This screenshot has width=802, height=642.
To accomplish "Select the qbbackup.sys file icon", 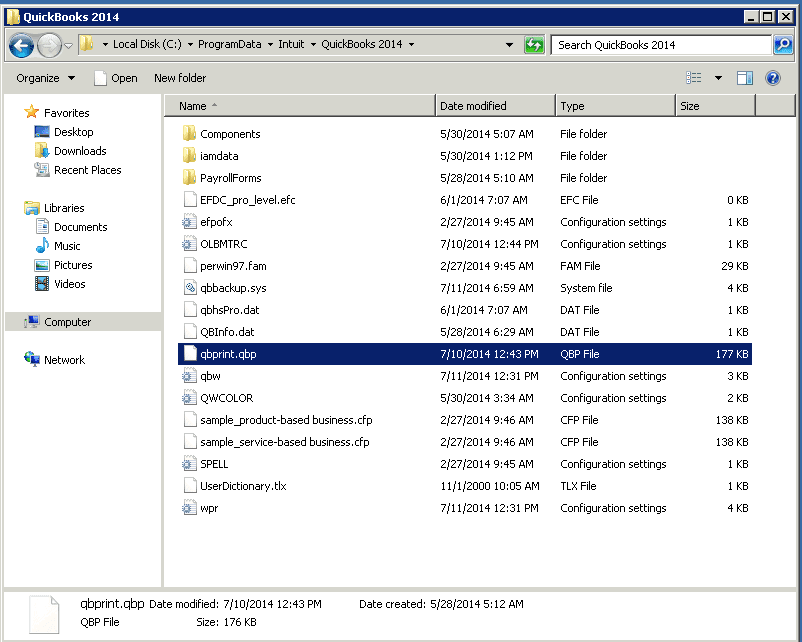I will [x=190, y=288].
